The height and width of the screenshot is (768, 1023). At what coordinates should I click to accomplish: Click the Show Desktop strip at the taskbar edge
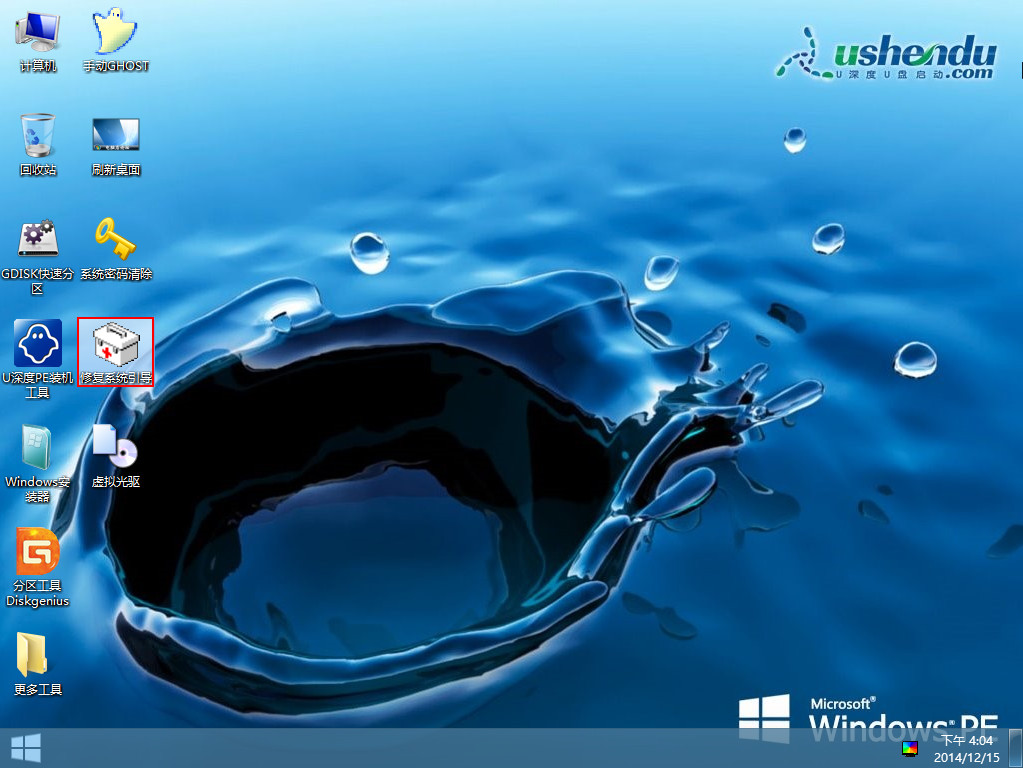[x=1015, y=748]
